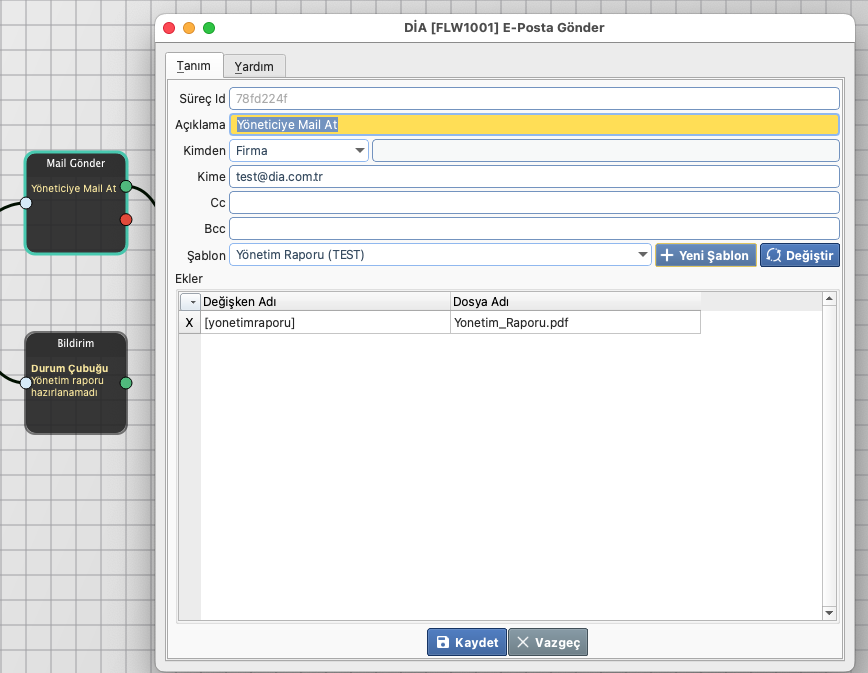Screen dimensions: 868x673
Task: Expand the Şablon template dropdown
Action: (643, 255)
